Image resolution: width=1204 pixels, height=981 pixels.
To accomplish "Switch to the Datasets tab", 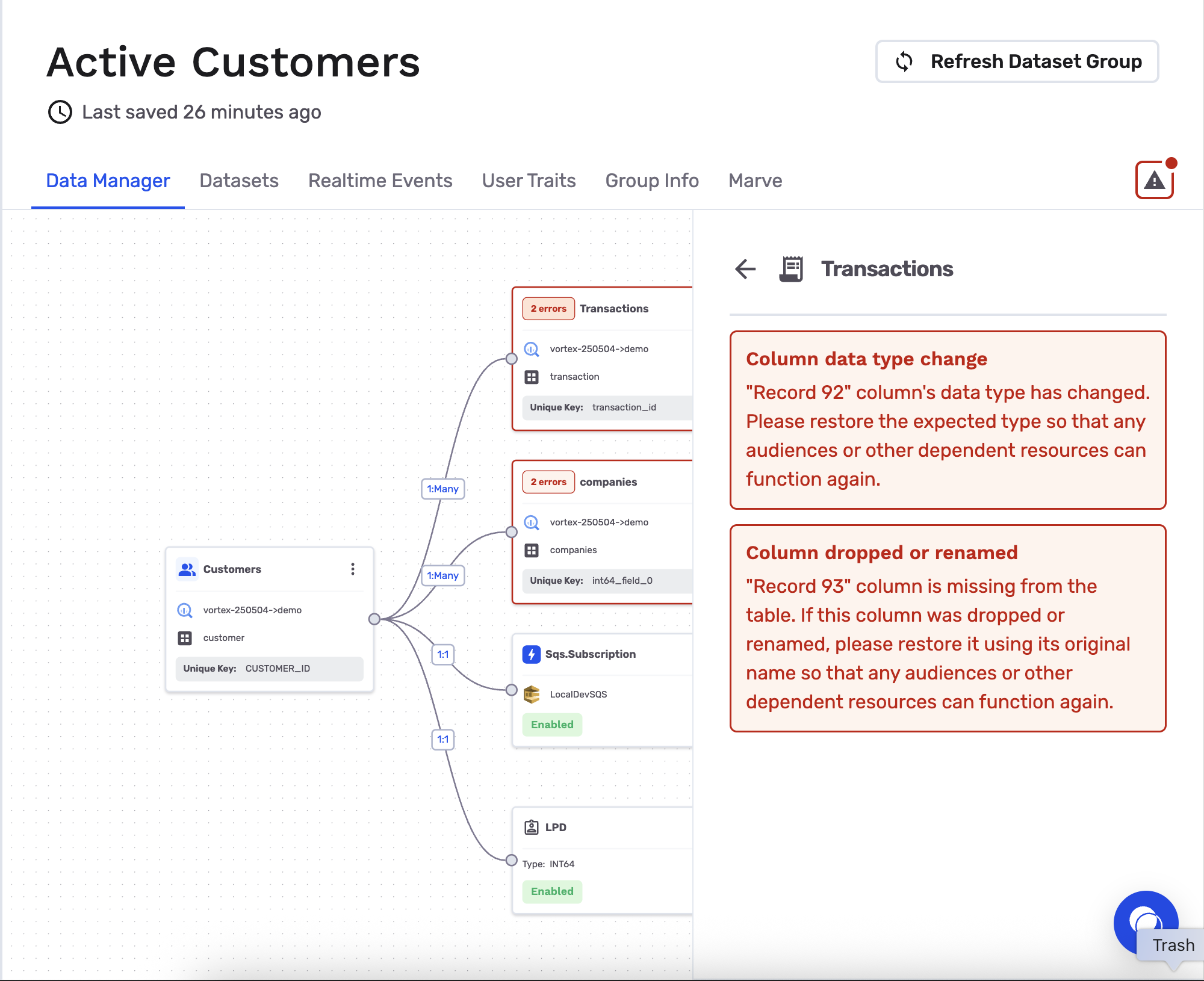I will point(238,181).
